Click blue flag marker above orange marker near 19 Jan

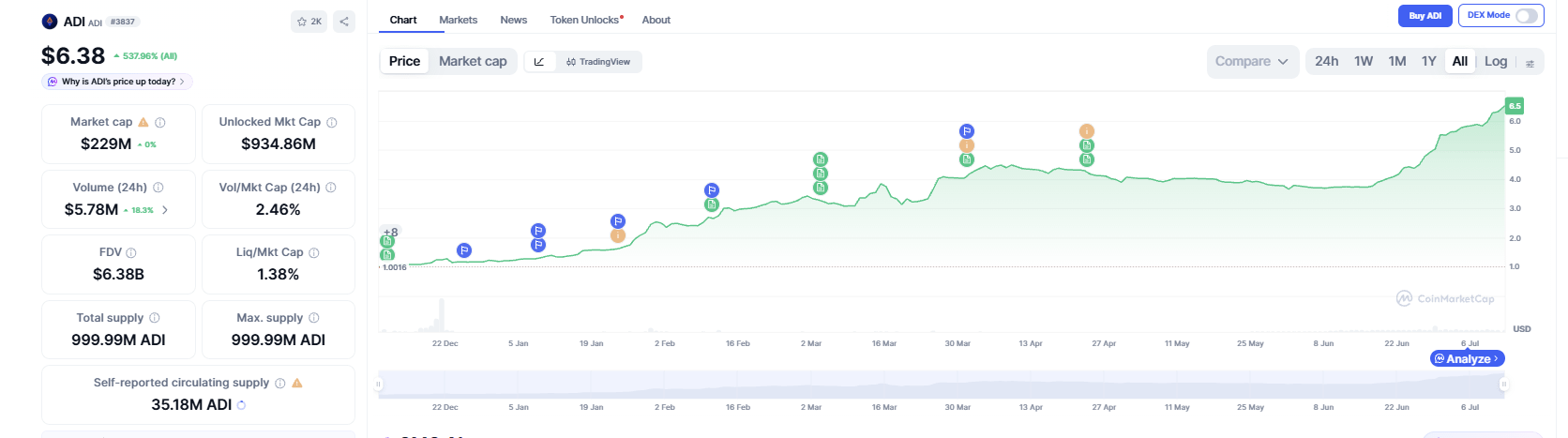(617, 221)
